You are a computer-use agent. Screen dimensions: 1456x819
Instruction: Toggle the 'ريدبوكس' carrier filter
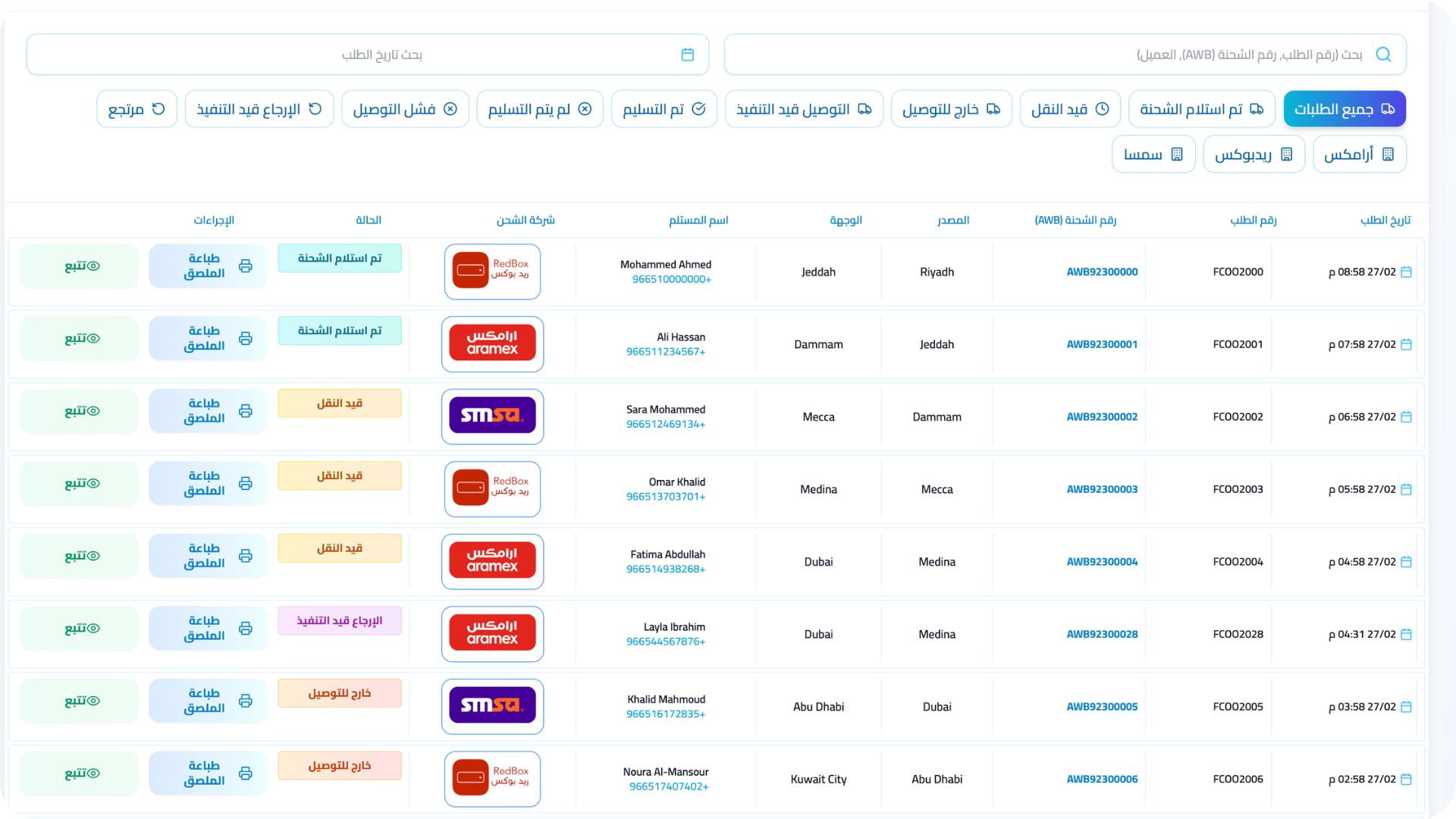click(x=1254, y=155)
